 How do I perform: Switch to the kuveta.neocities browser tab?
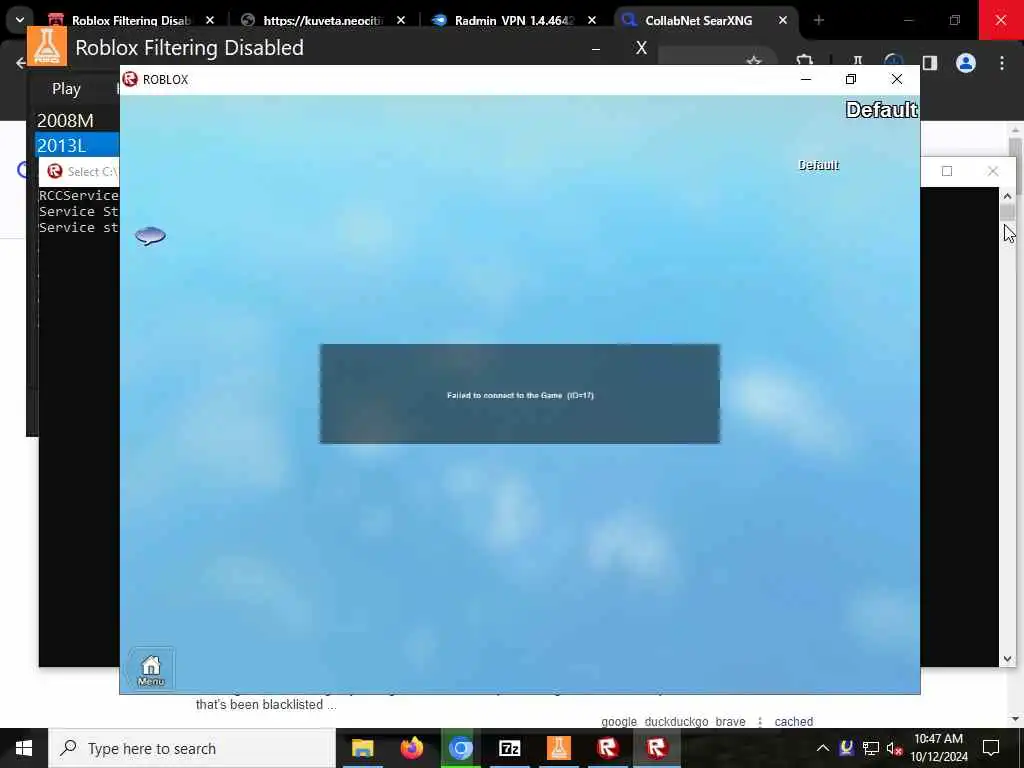321,20
